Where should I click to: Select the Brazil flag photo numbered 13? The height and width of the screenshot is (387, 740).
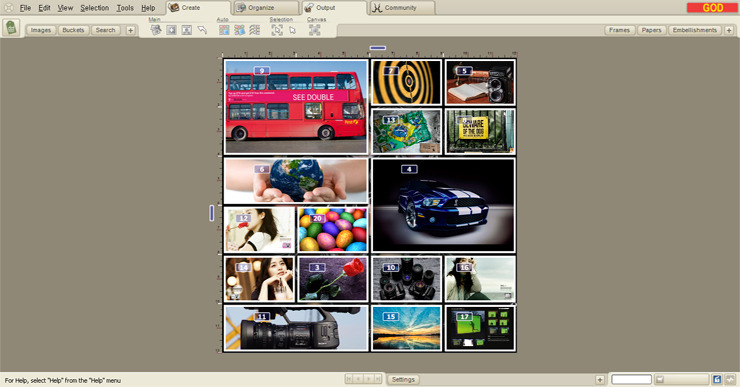[x=406, y=132]
